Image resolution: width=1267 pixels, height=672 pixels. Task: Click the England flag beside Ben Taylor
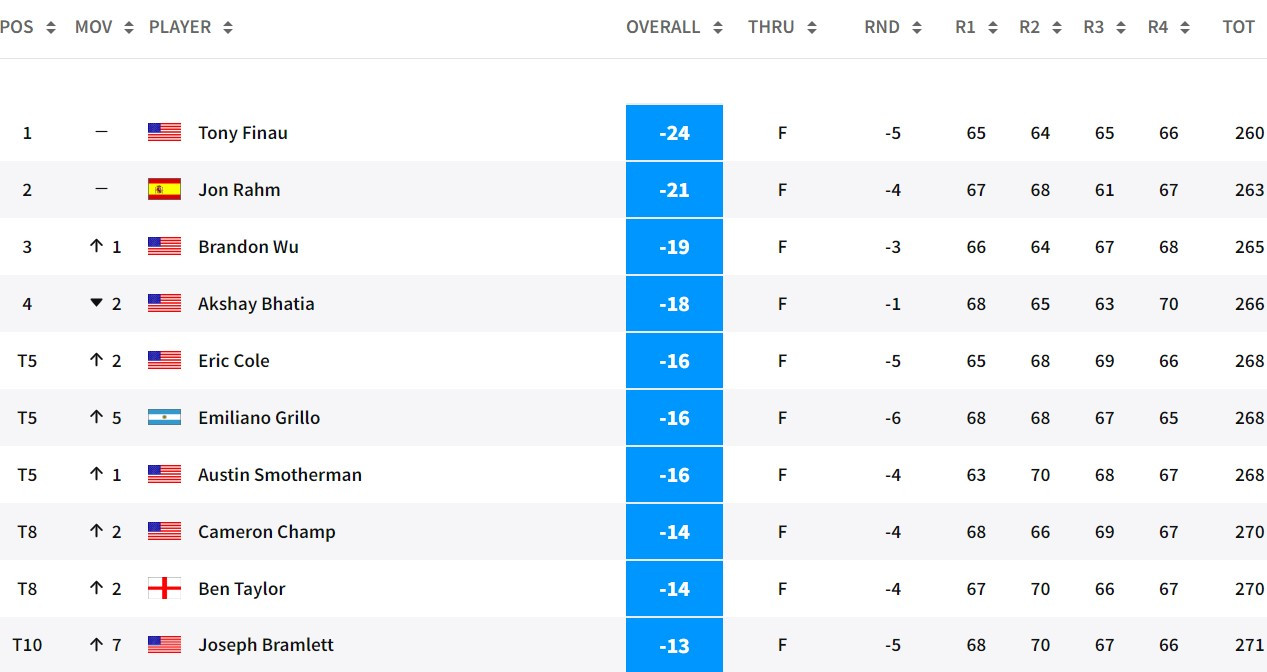[164, 588]
